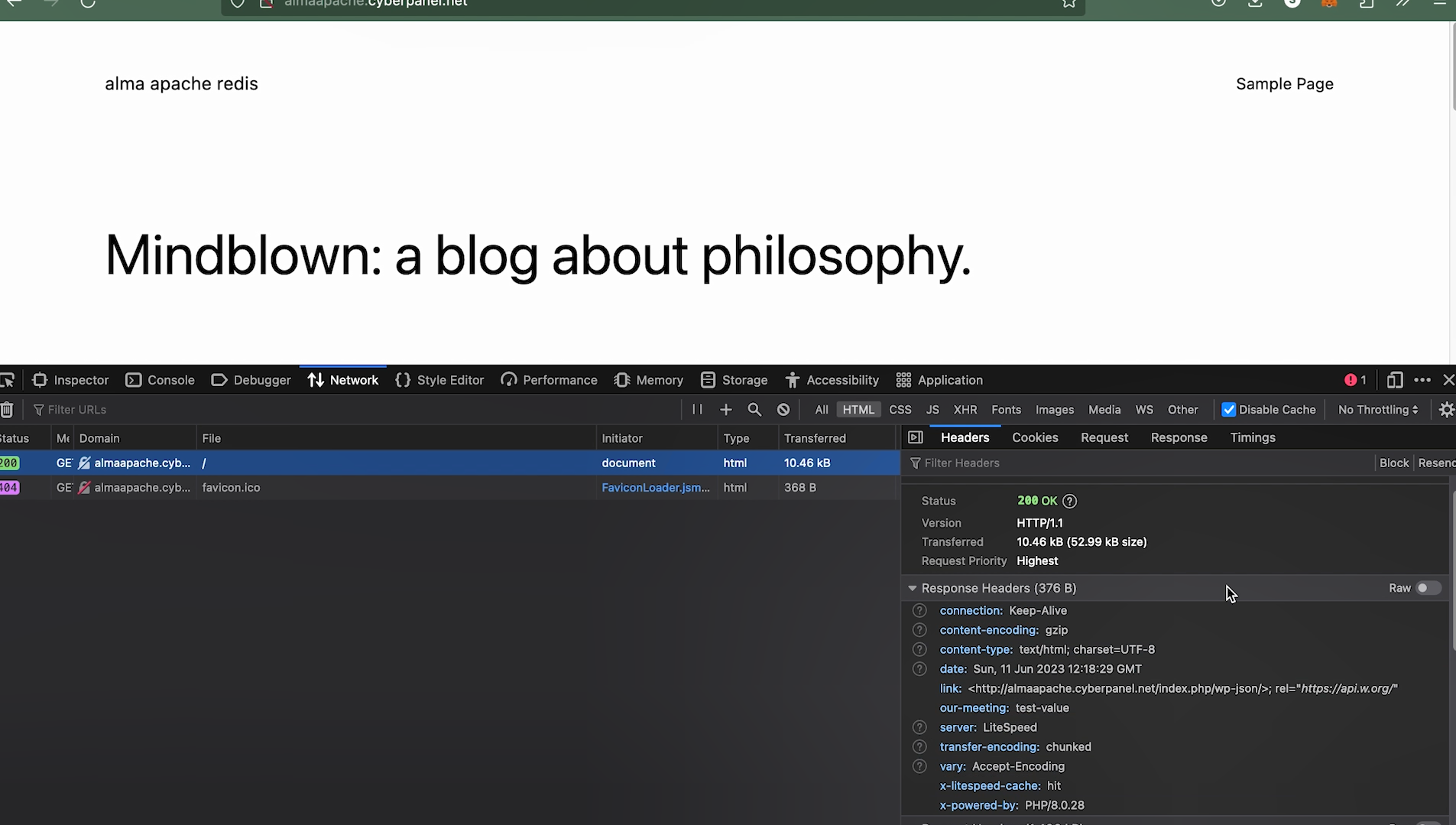The height and width of the screenshot is (825, 1456).
Task: Uncheck the Disable Cache checkbox
Action: [1229, 410]
